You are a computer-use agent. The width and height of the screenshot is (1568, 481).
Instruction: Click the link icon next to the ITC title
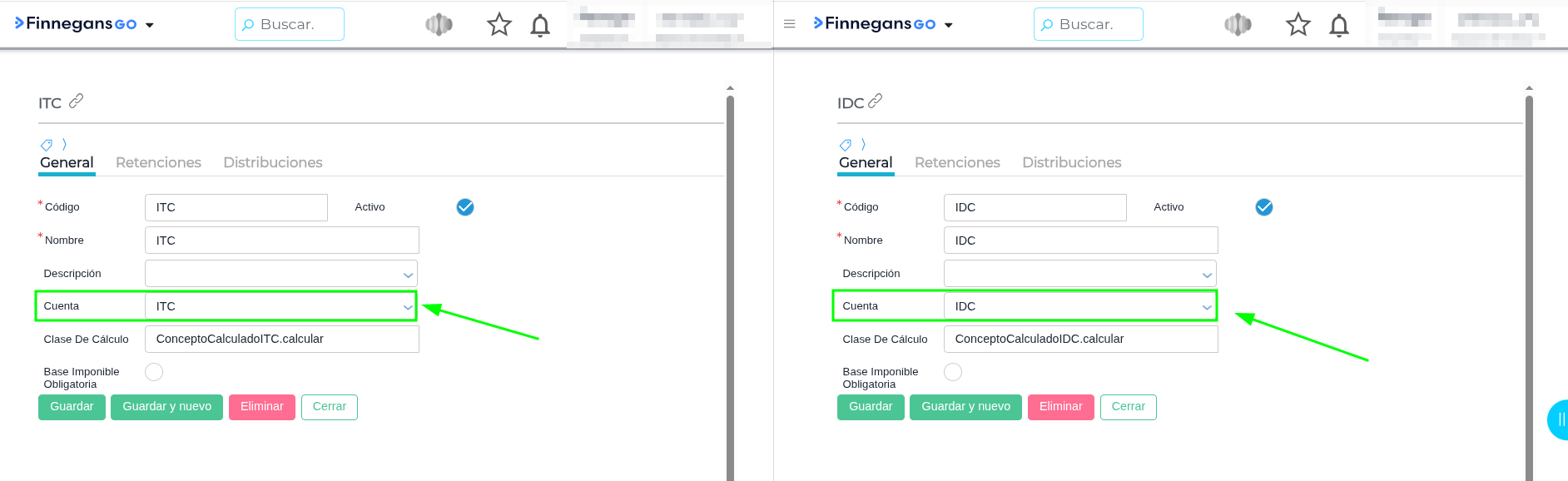coord(76,101)
